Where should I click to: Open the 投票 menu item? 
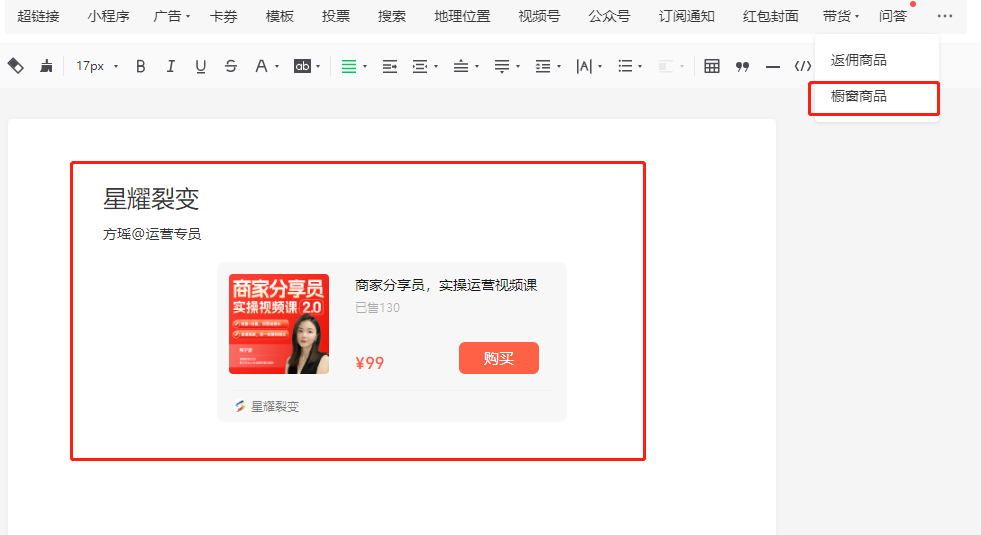[x=336, y=16]
